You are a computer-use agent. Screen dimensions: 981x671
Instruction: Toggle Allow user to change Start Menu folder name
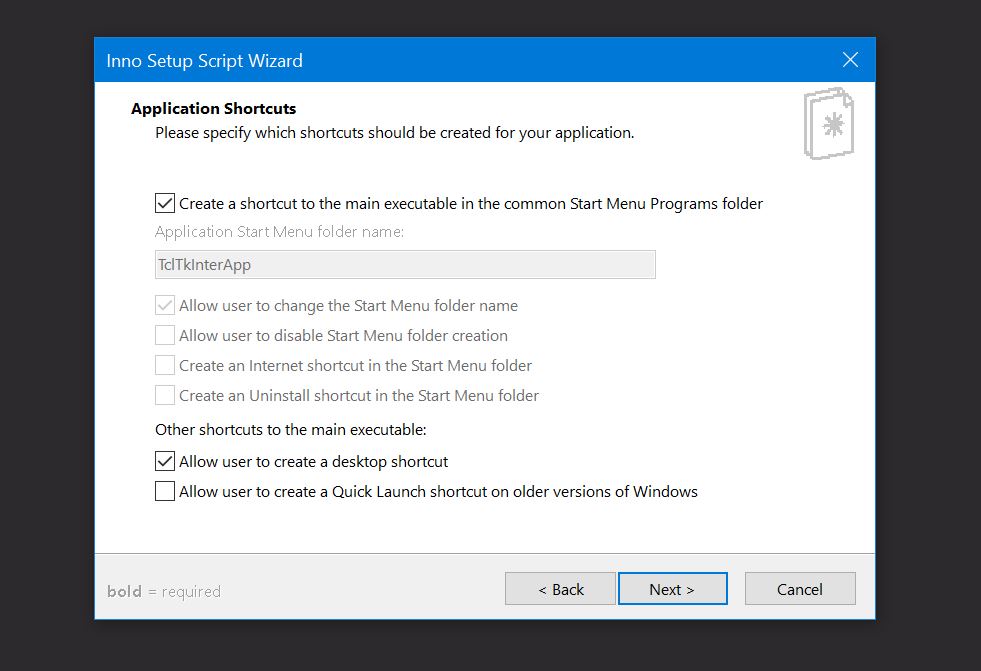pos(165,306)
